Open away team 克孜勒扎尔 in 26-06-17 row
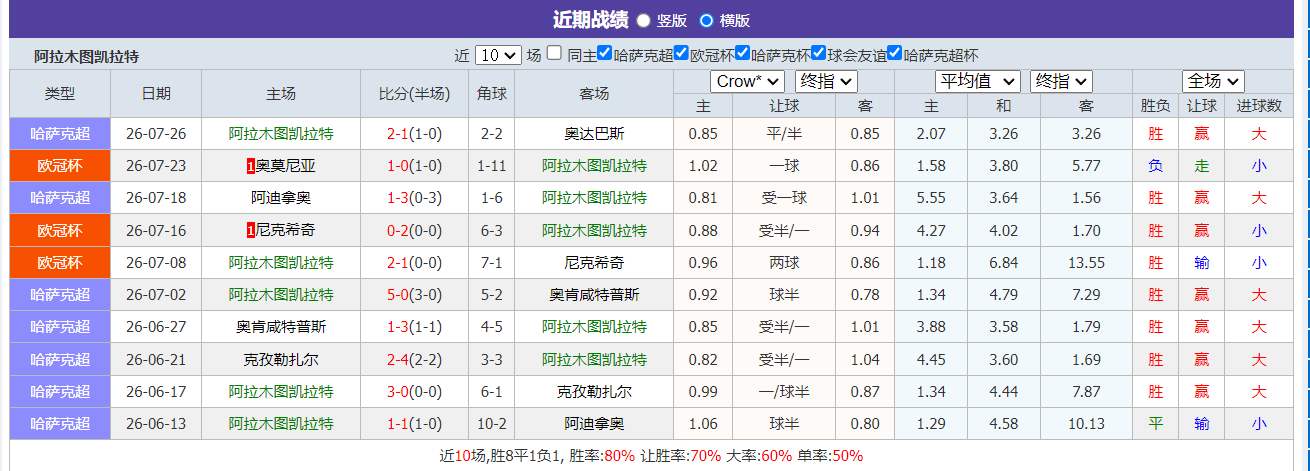The width and height of the screenshot is (1310, 471). click(594, 391)
